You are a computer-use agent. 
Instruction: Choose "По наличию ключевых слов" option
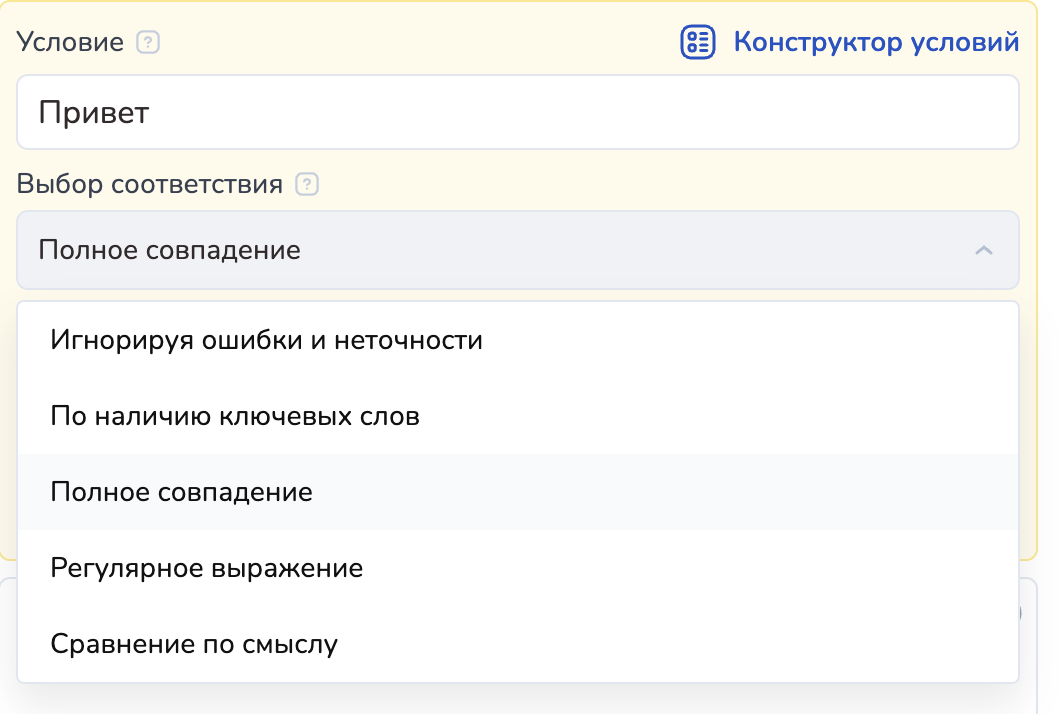coord(235,417)
